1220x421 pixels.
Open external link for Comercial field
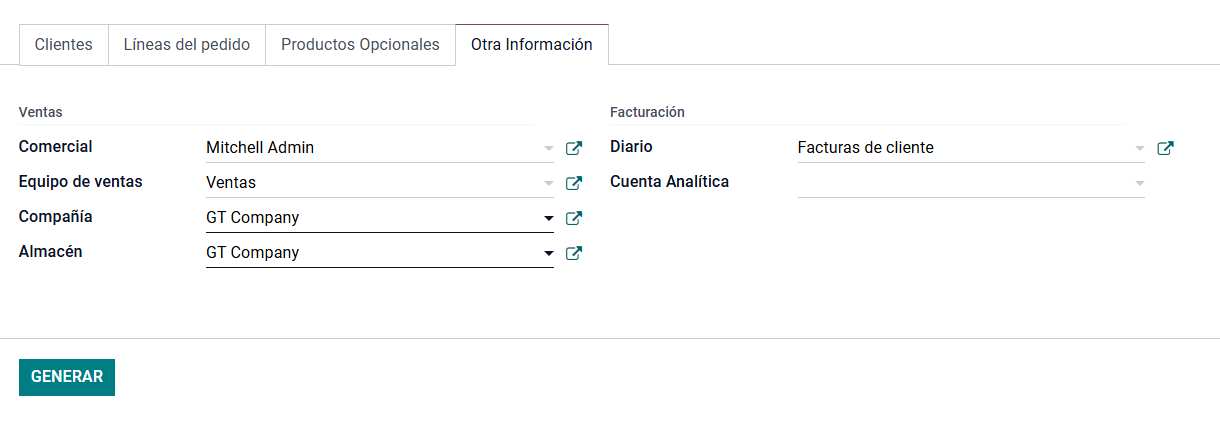(x=574, y=148)
